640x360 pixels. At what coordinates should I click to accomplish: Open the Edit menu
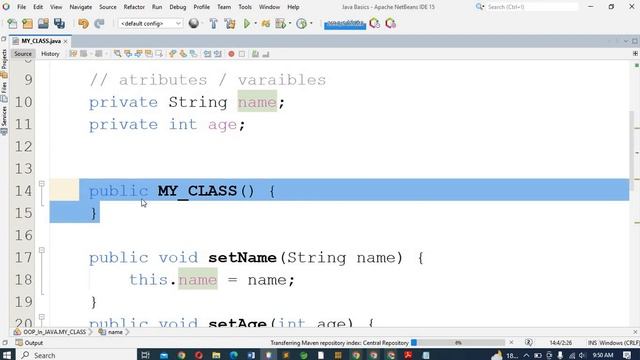(38, 7)
